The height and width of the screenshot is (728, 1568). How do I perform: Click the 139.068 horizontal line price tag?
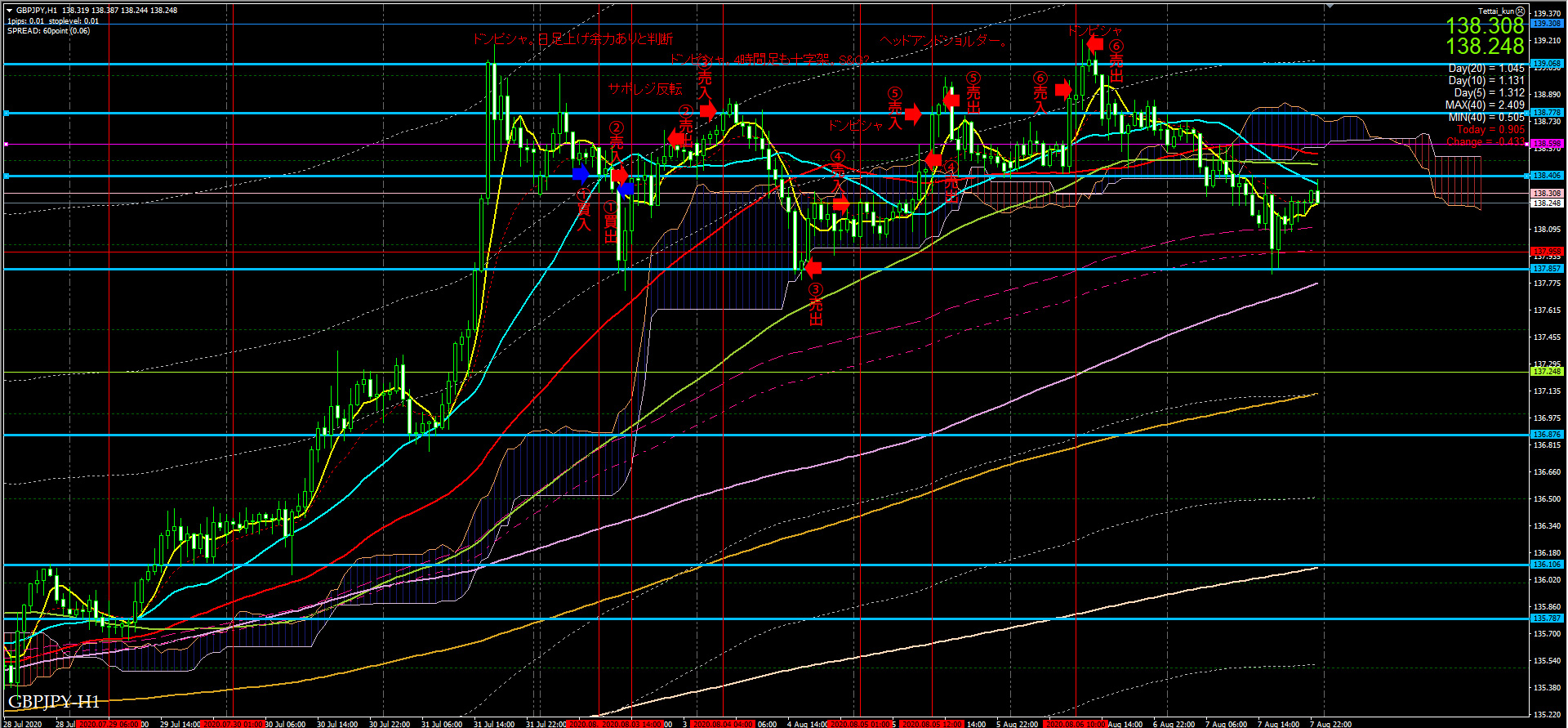1547,64
